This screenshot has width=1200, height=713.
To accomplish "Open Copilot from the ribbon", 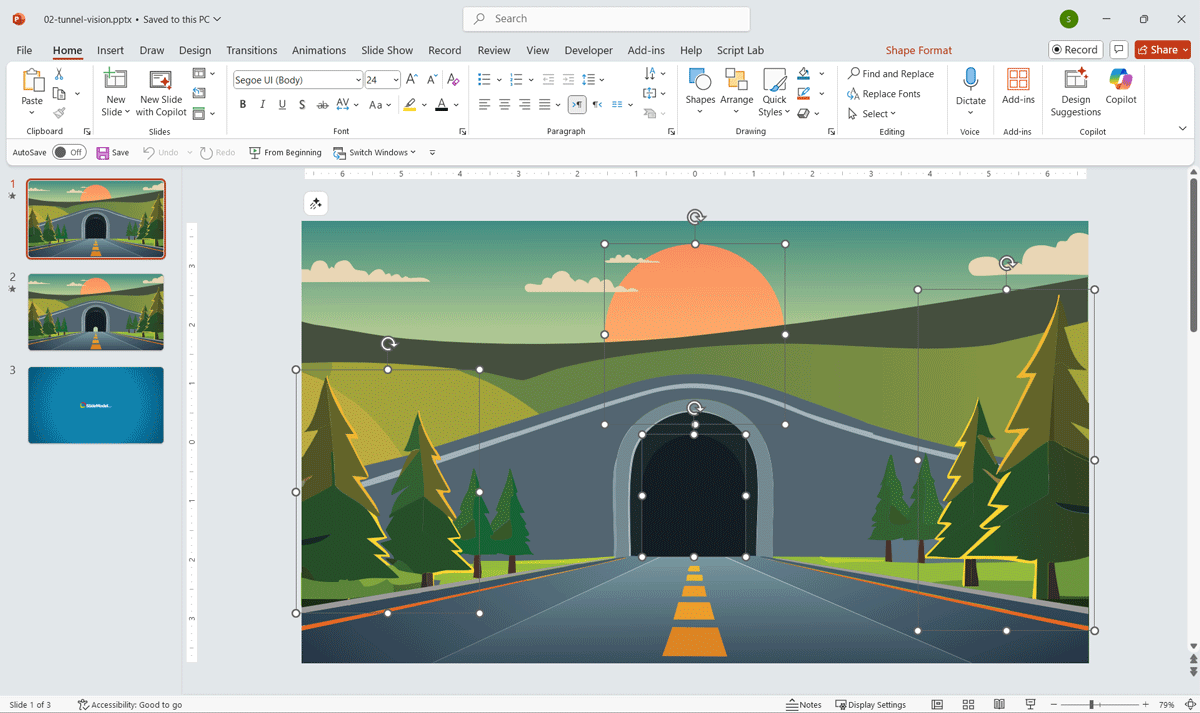I will click(x=1120, y=87).
